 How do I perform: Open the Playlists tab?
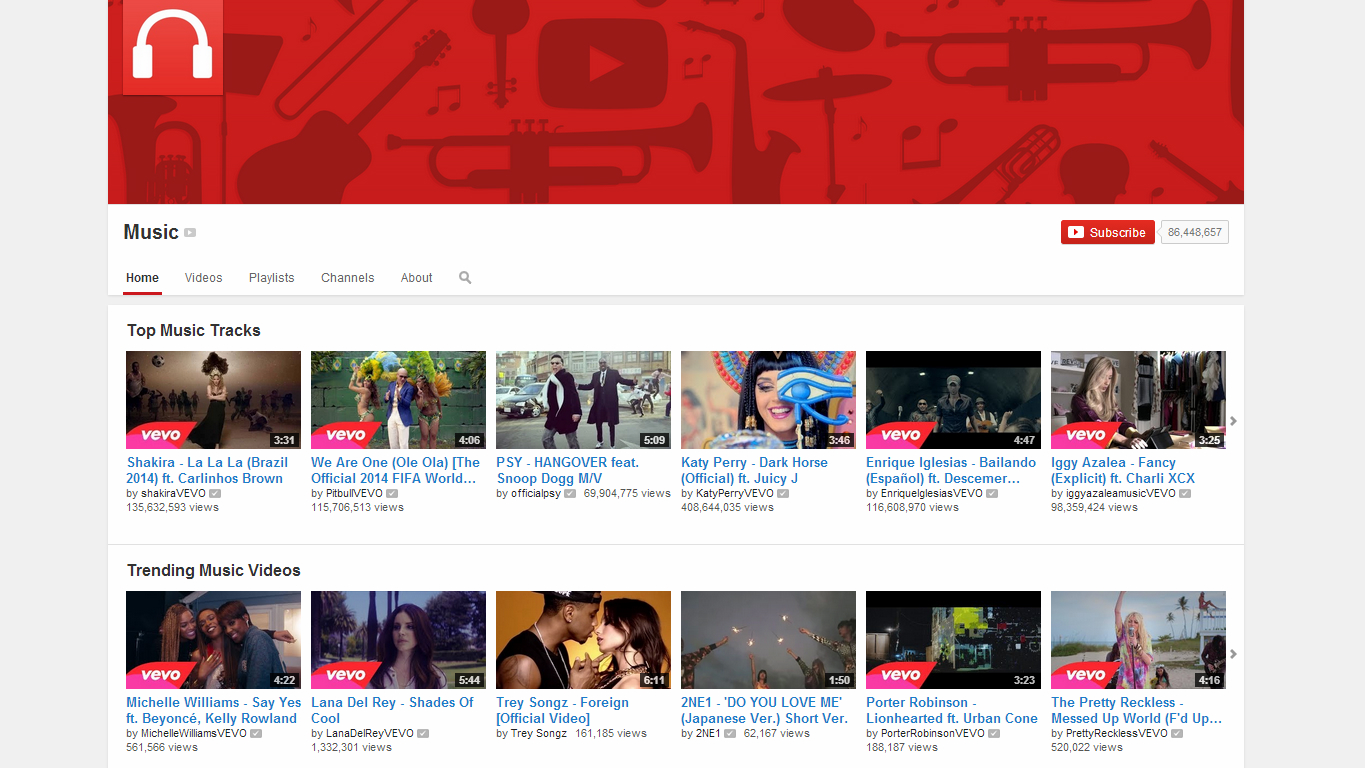[271, 278]
